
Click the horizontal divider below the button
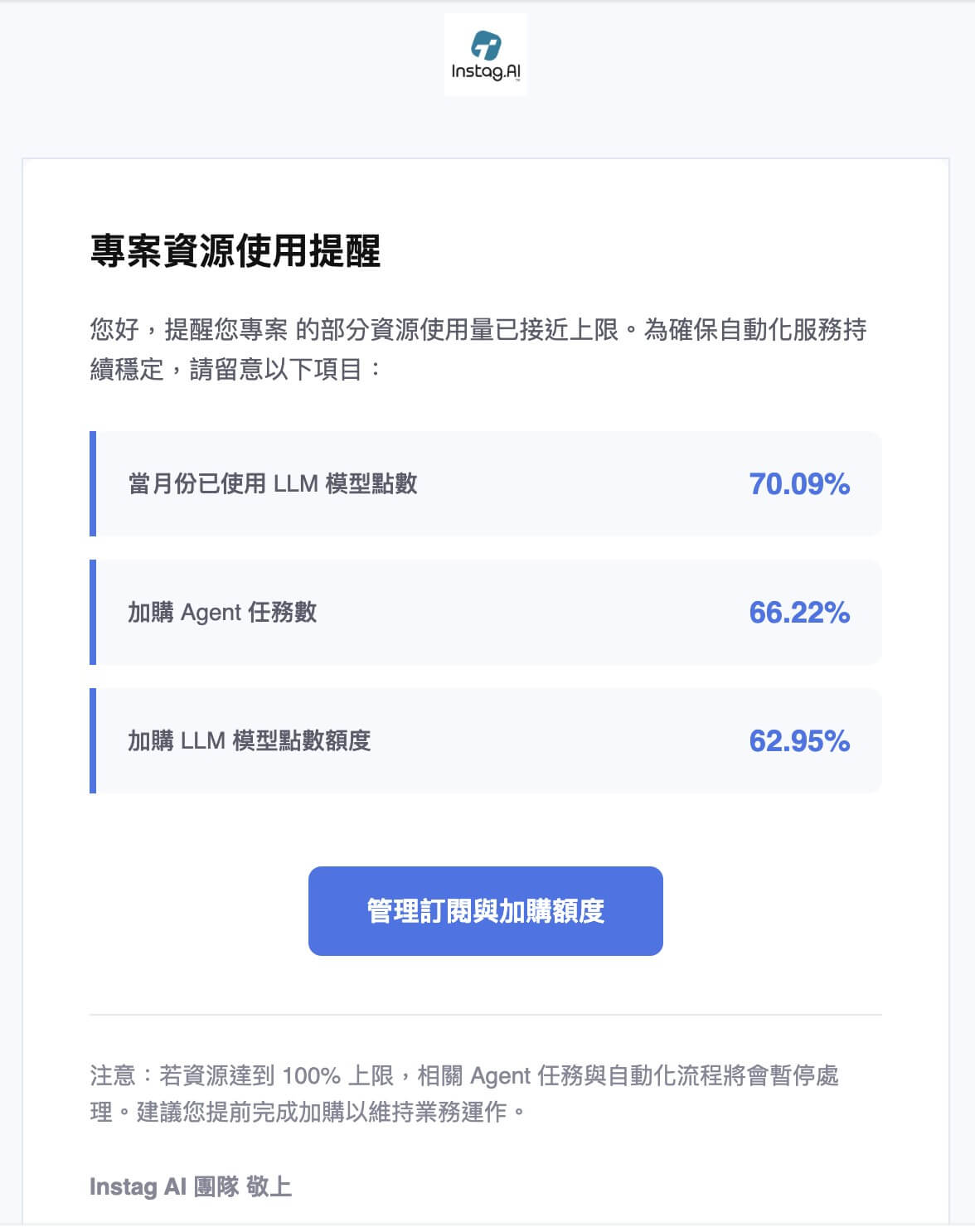click(486, 1014)
